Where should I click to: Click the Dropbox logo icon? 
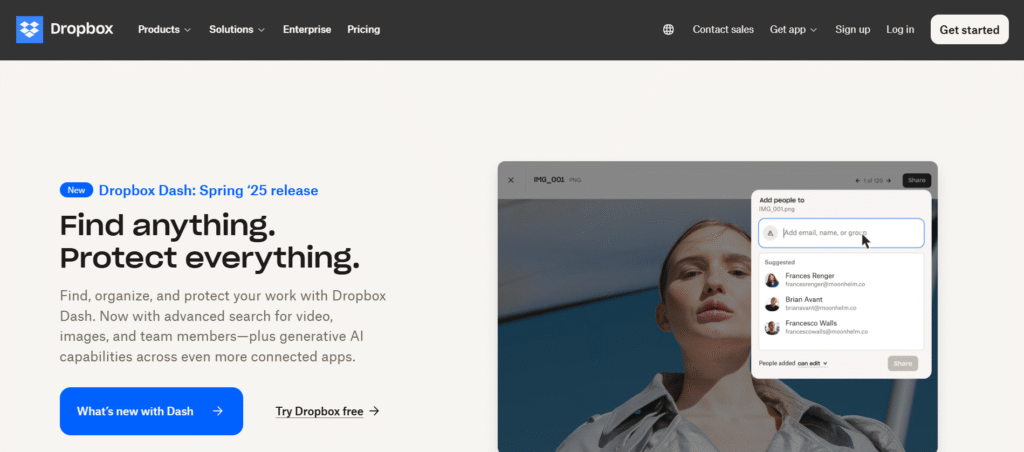click(29, 29)
